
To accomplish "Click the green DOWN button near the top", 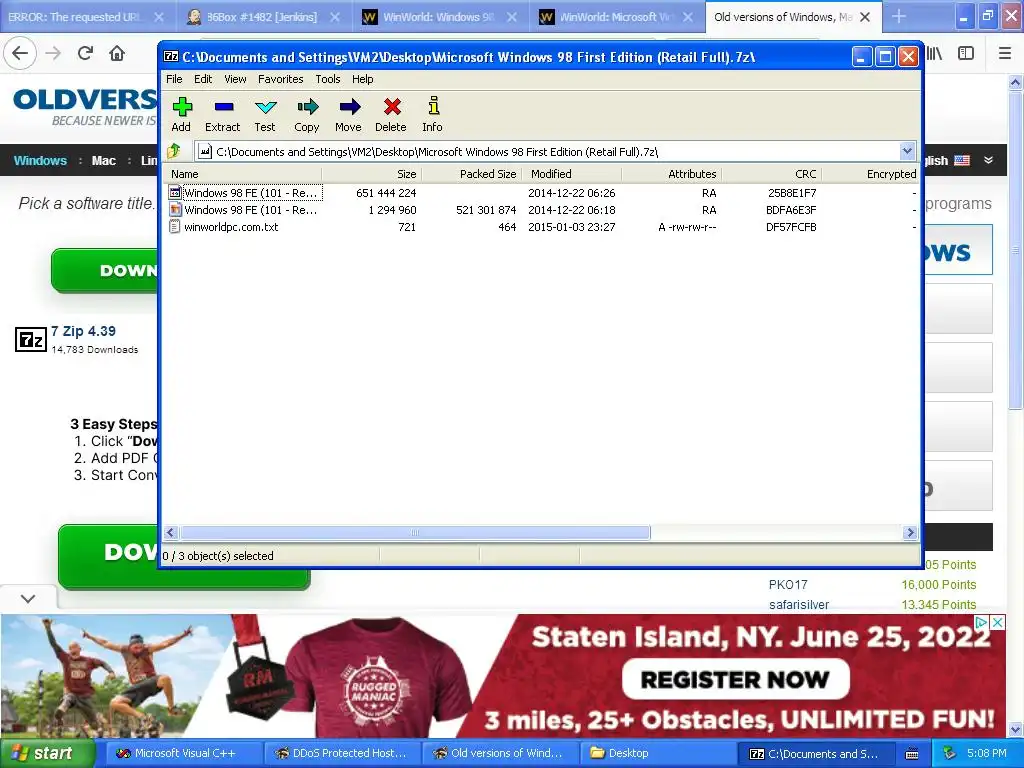I will pyautogui.click(x=104, y=270).
